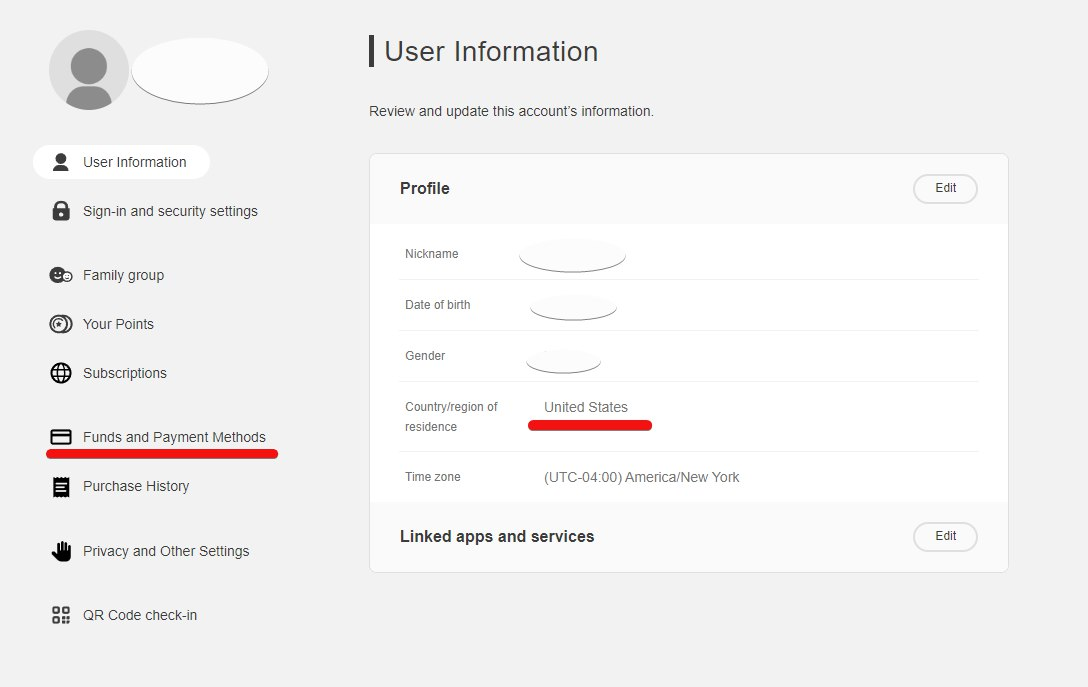
Task: Click the globe icon beside Subscriptions
Action: click(x=61, y=373)
